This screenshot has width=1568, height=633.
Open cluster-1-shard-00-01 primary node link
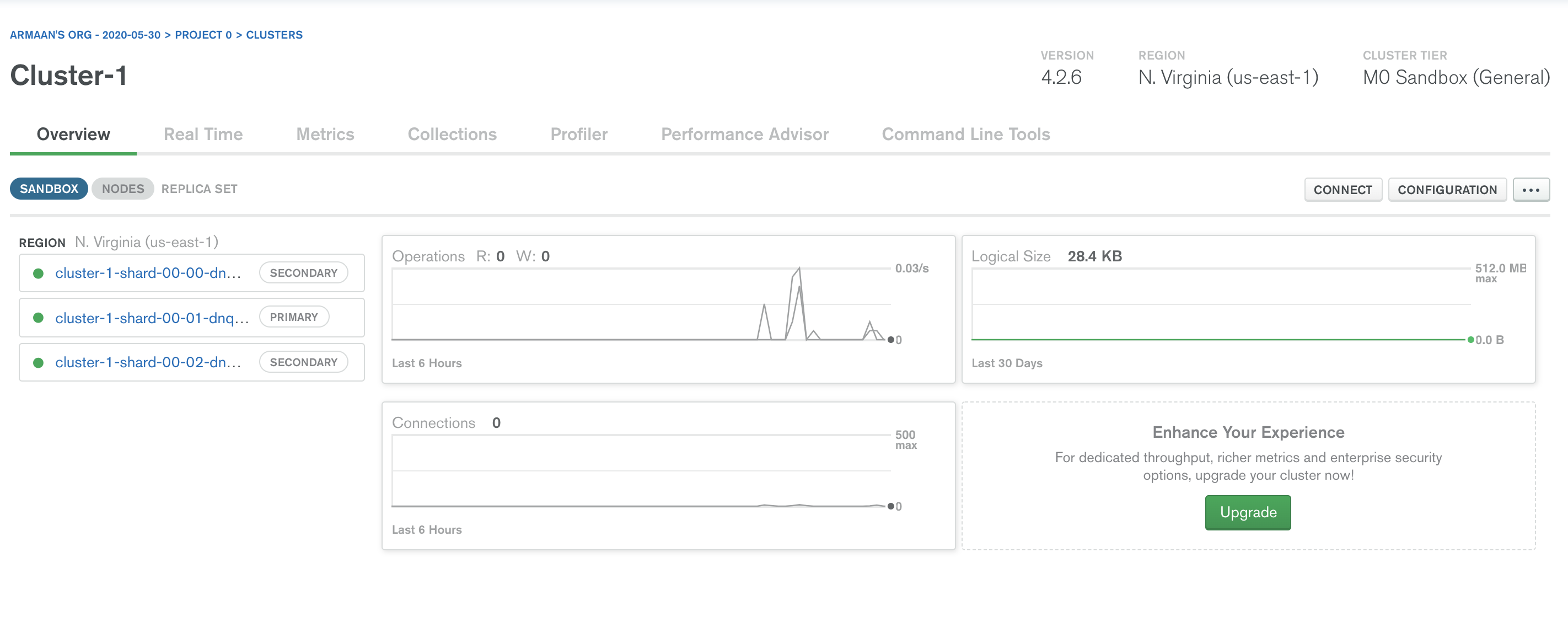[x=152, y=318]
